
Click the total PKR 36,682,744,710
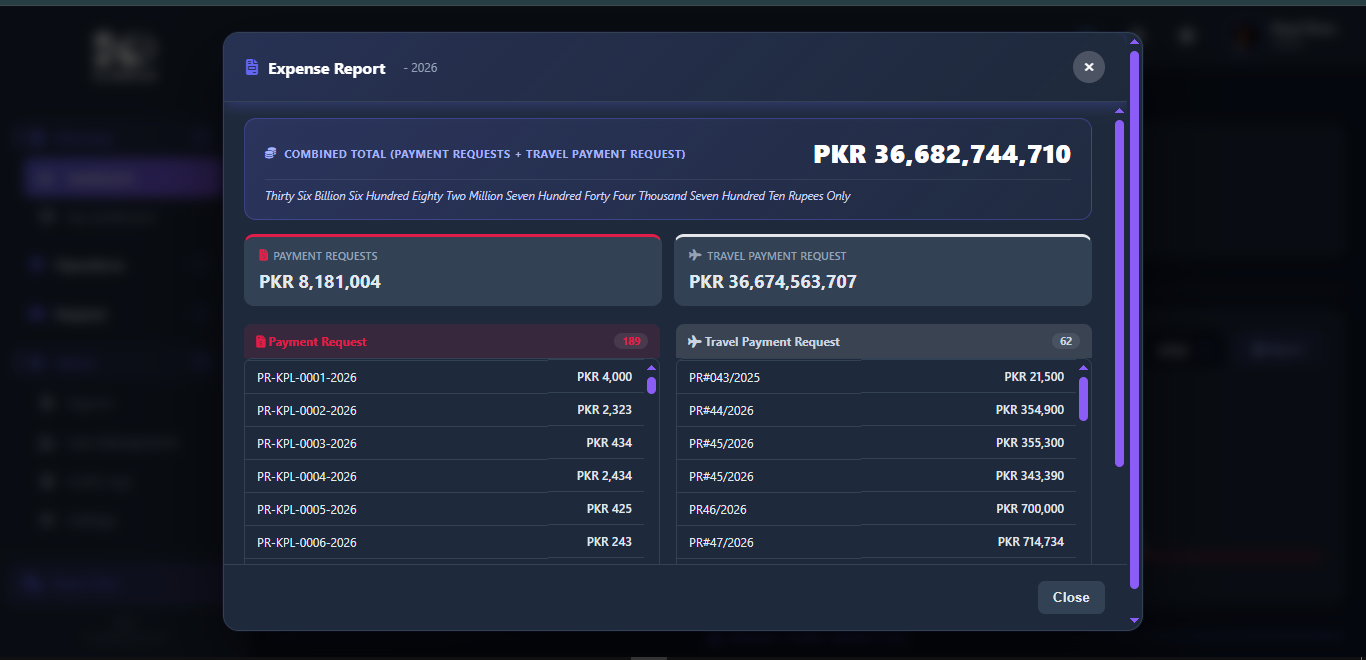pos(942,154)
